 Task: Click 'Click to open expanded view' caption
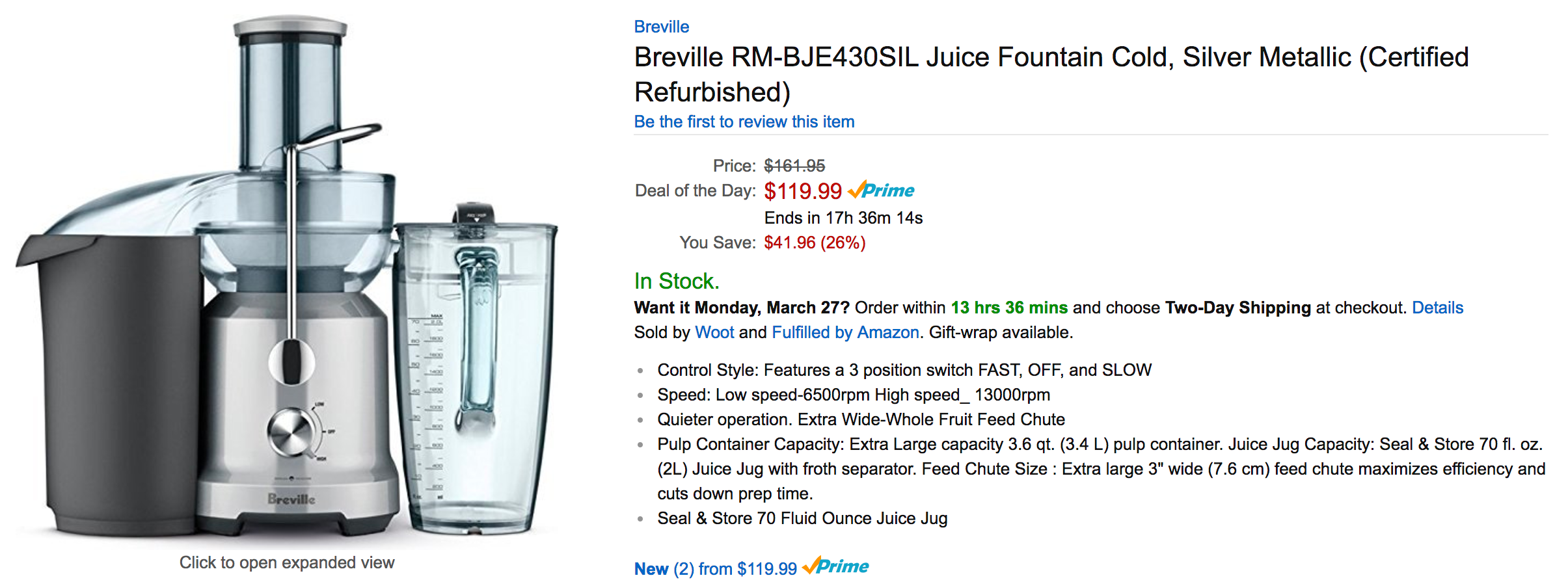287,562
